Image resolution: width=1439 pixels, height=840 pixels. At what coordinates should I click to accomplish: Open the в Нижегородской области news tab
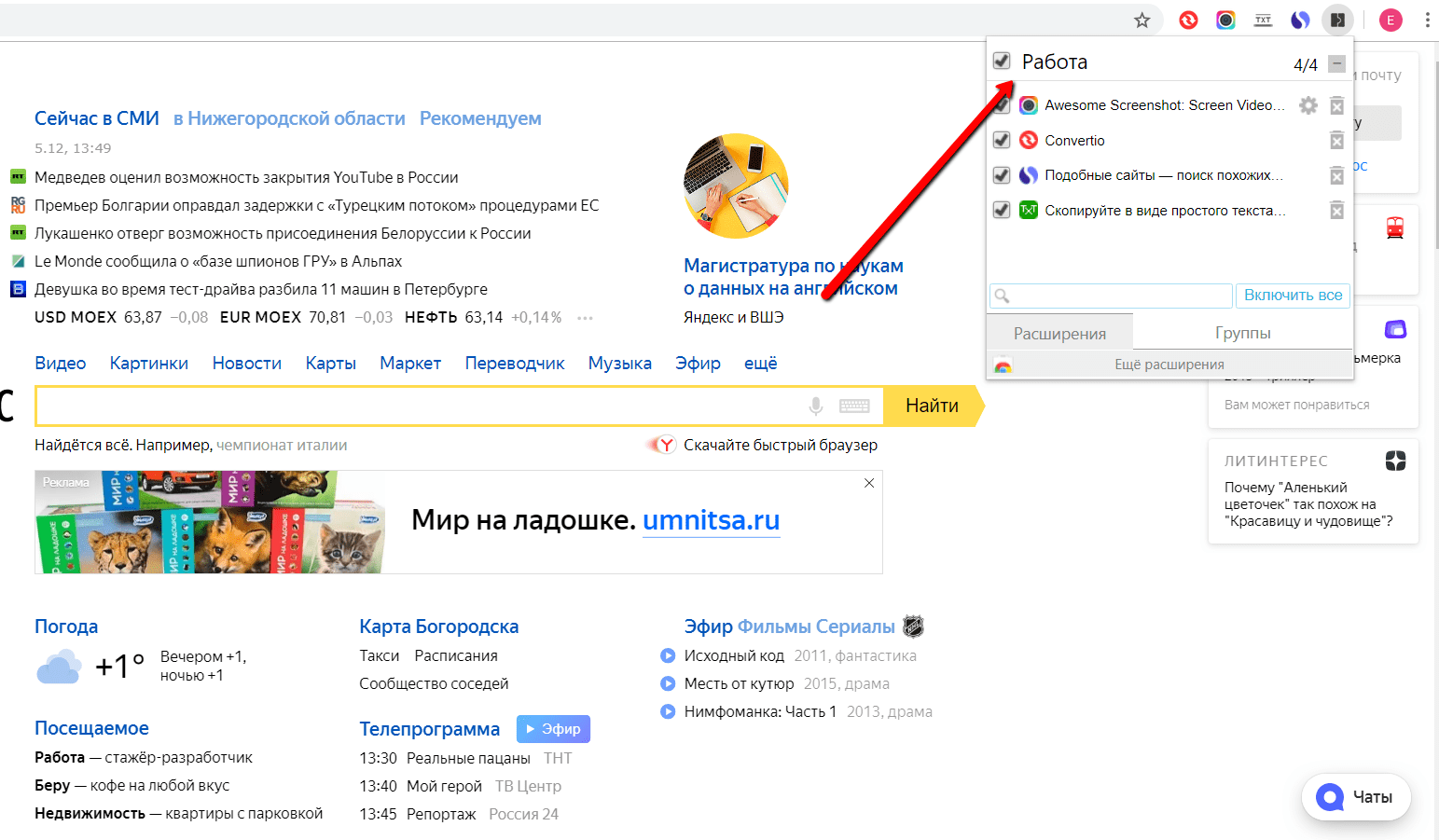coord(289,118)
